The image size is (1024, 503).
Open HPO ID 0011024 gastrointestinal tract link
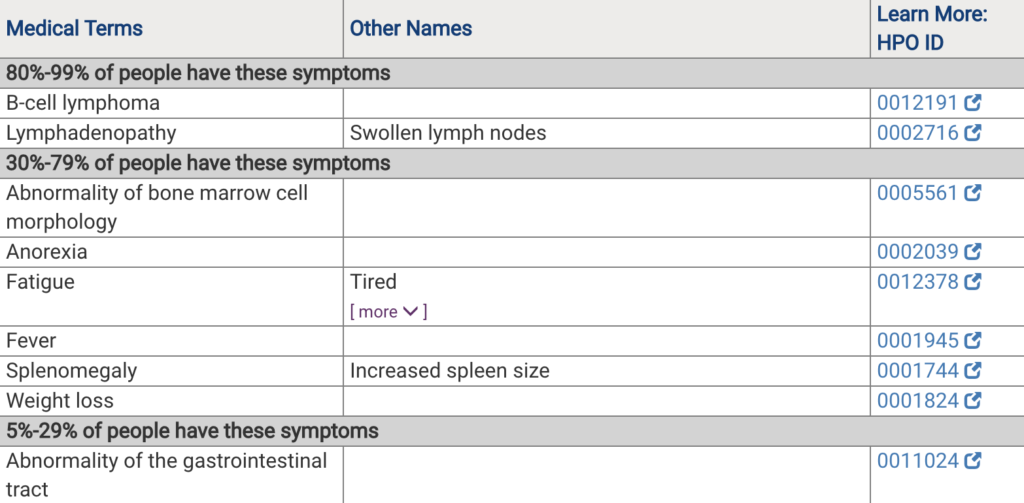[x=918, y=461]
